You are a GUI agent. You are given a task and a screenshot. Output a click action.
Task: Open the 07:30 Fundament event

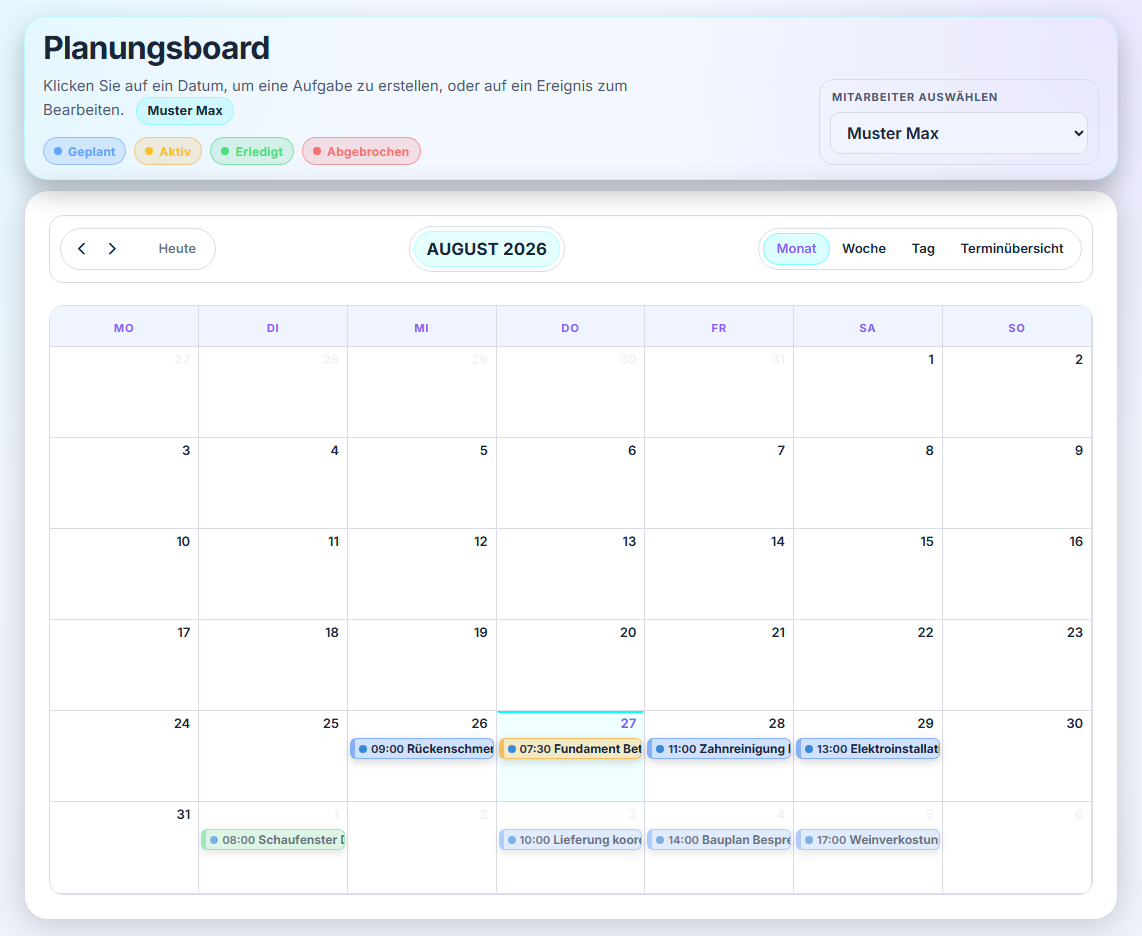point(570,749)
